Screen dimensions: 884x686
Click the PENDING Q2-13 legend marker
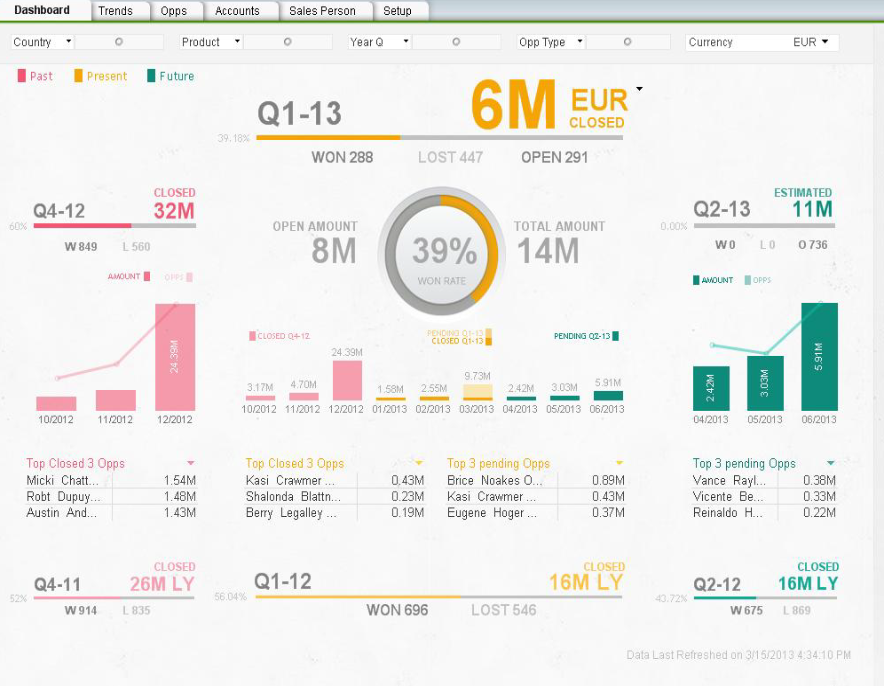pos(615,336)
